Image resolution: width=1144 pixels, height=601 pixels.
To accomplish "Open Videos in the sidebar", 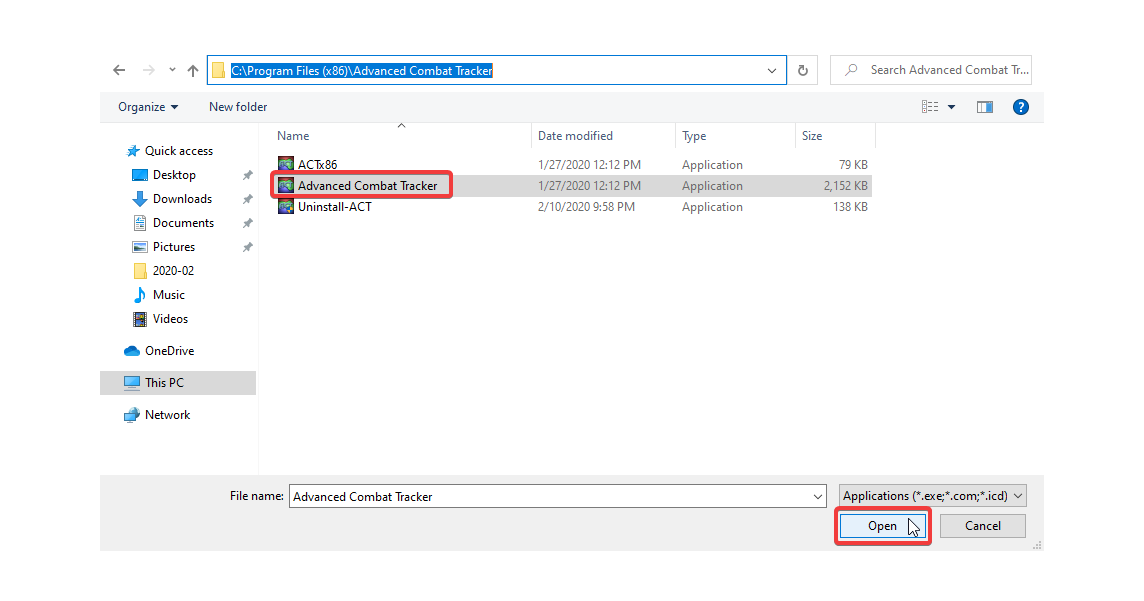I will tap(170, 319).
